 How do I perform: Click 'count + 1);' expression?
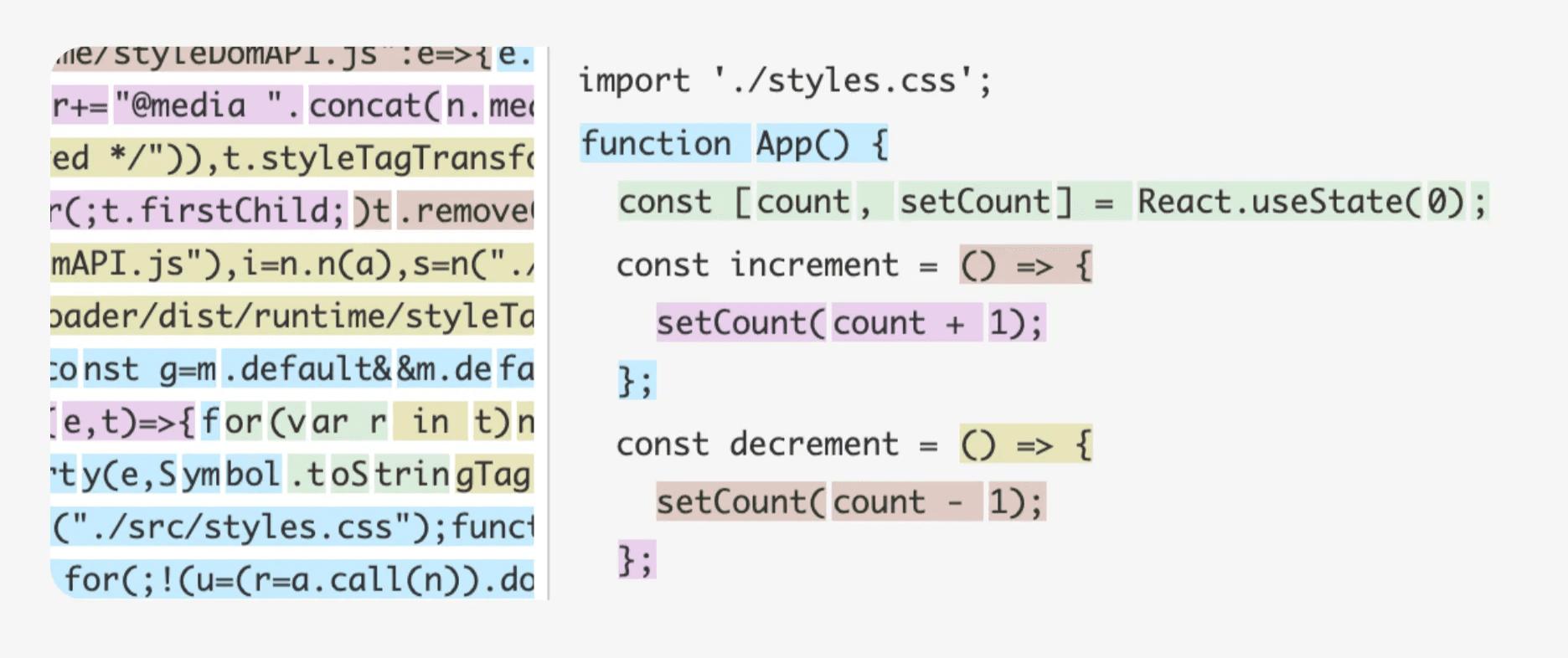(x=938, y=323)
